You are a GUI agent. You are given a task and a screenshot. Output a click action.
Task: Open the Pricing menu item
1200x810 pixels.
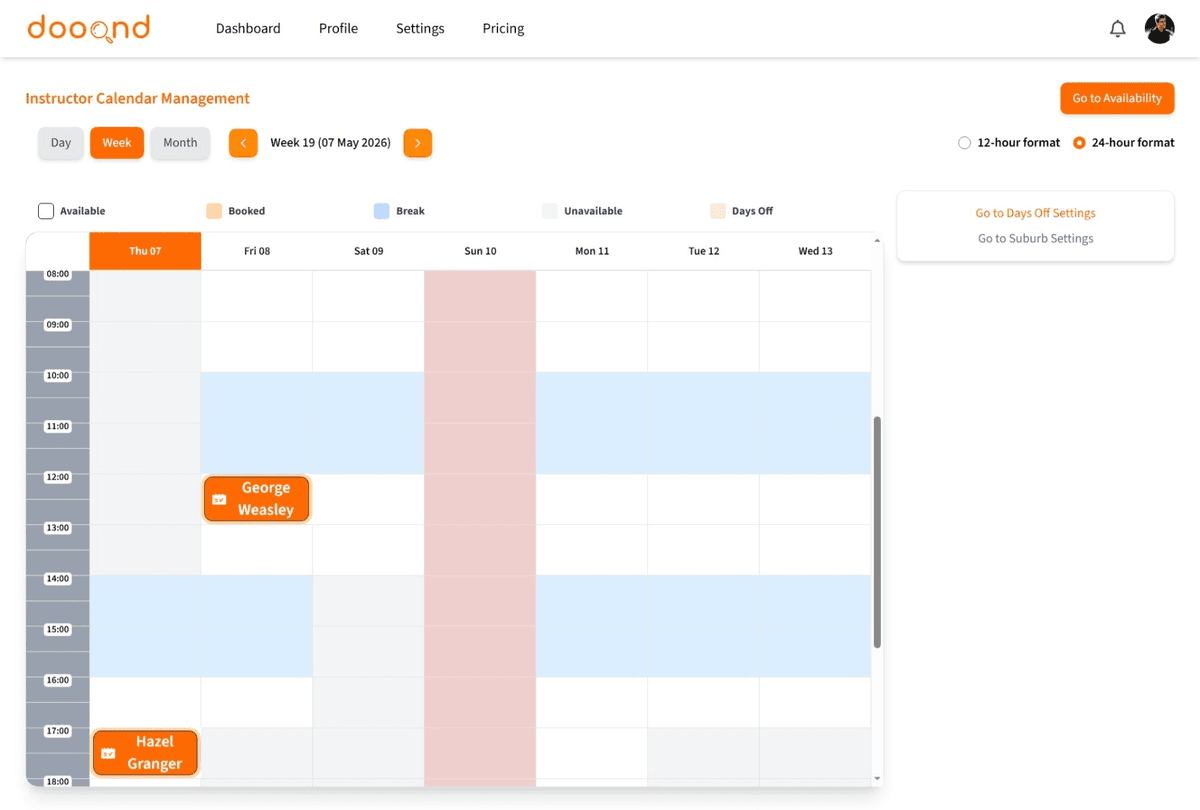pos(503,28)
